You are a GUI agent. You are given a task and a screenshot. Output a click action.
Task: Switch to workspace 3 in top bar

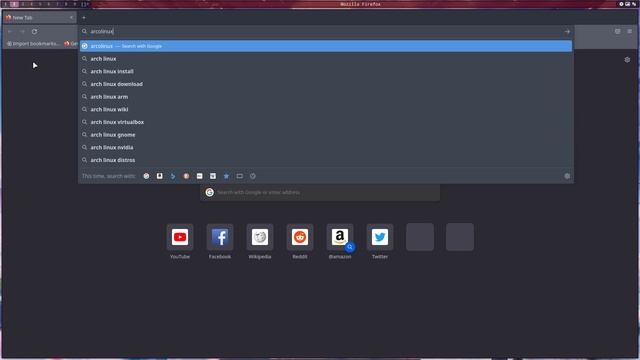(23, 4)
